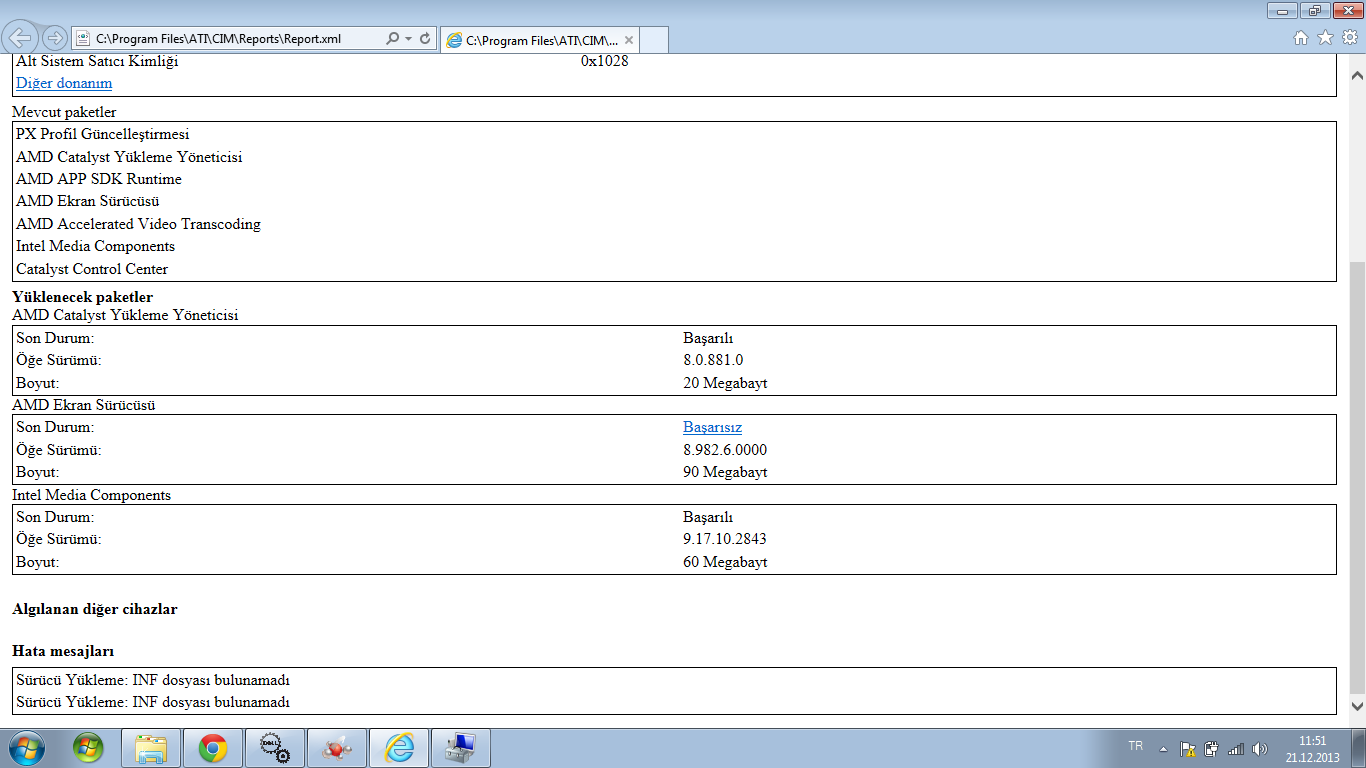Screen dimensions: 1366x768
Task: Select 'AMD APP SDK Runtime' row
Action: pyautogui.click(x=674, y=179)
